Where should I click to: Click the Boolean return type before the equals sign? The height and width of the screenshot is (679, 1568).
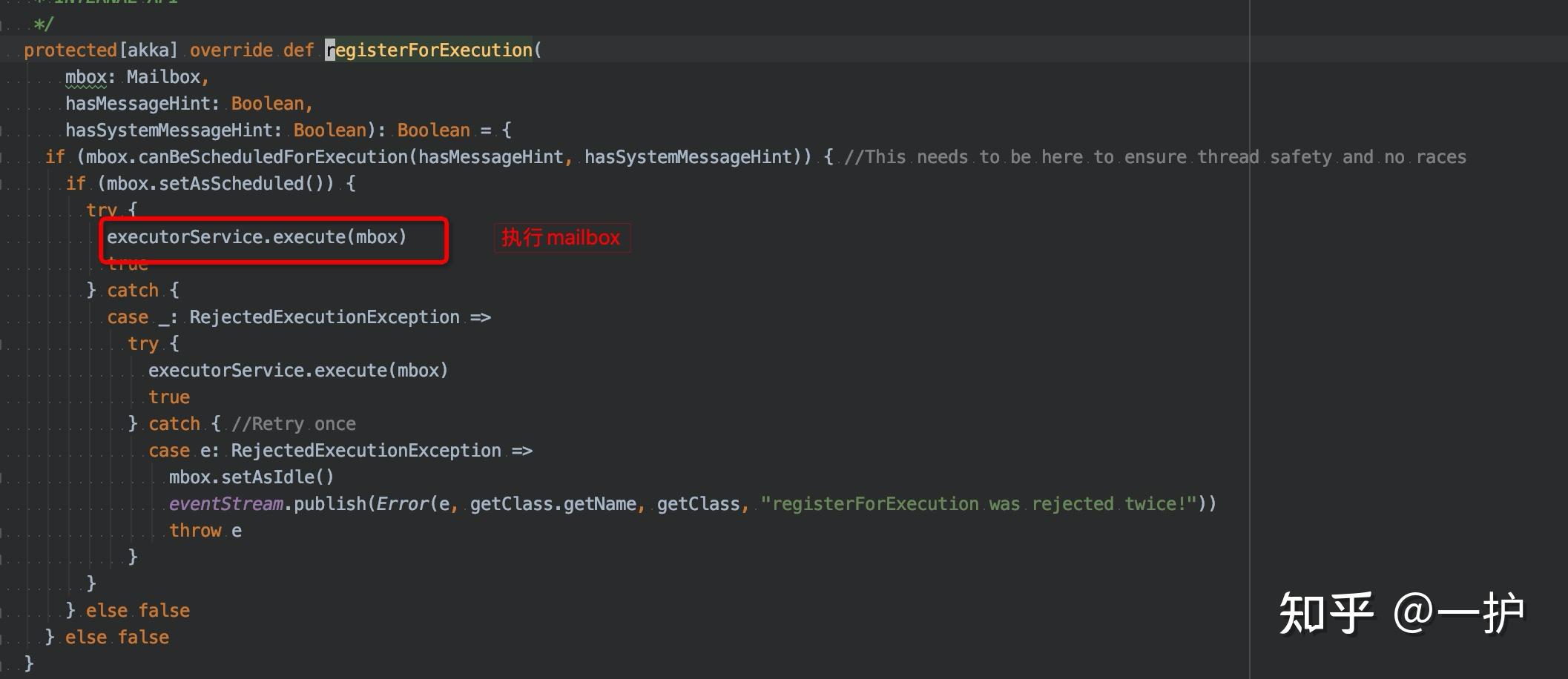pos(433,130)
